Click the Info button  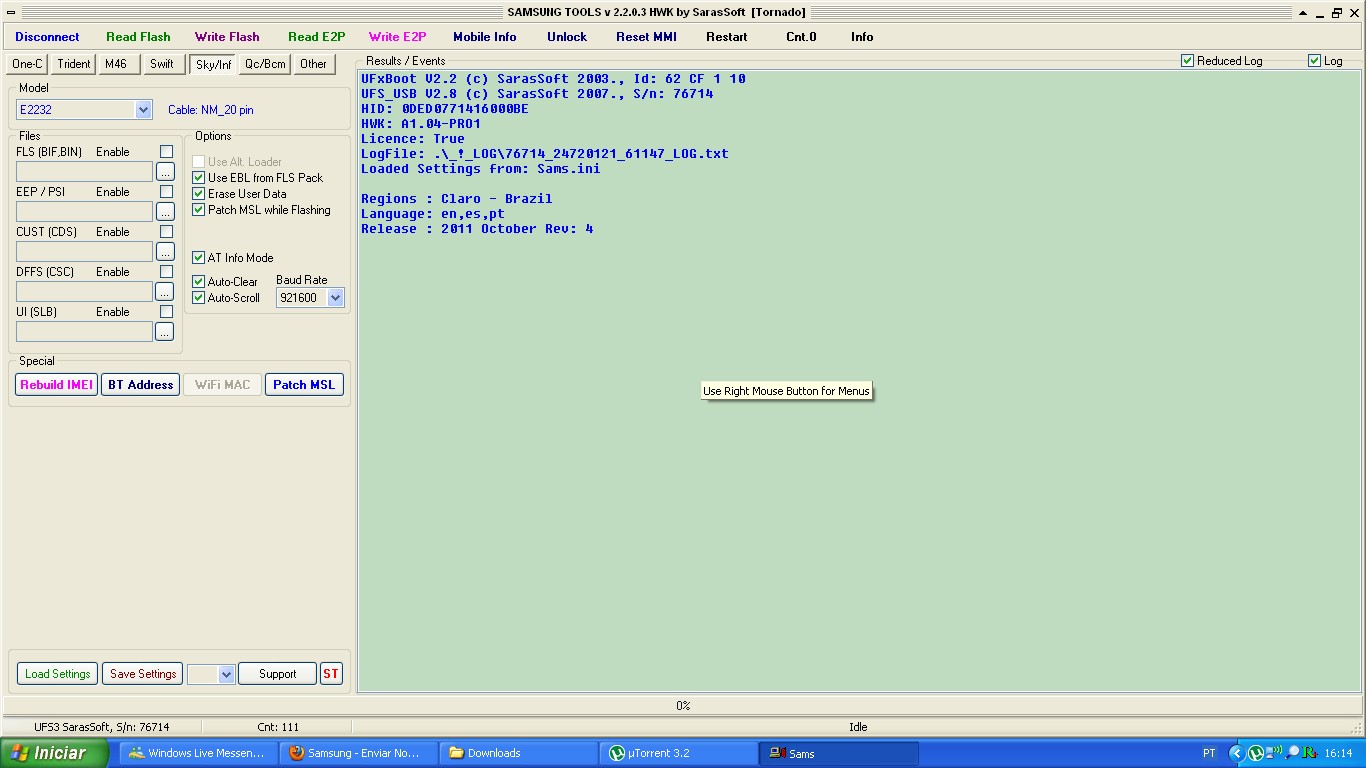[x=862, y=37]
